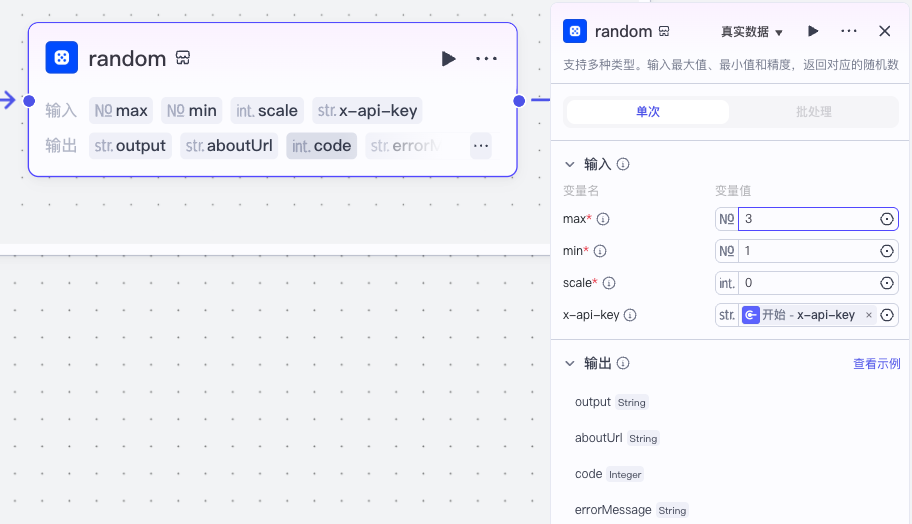Open the three-dot menu on random node card
This screenshot has height=524, width=912.
(x=486, y=59)
